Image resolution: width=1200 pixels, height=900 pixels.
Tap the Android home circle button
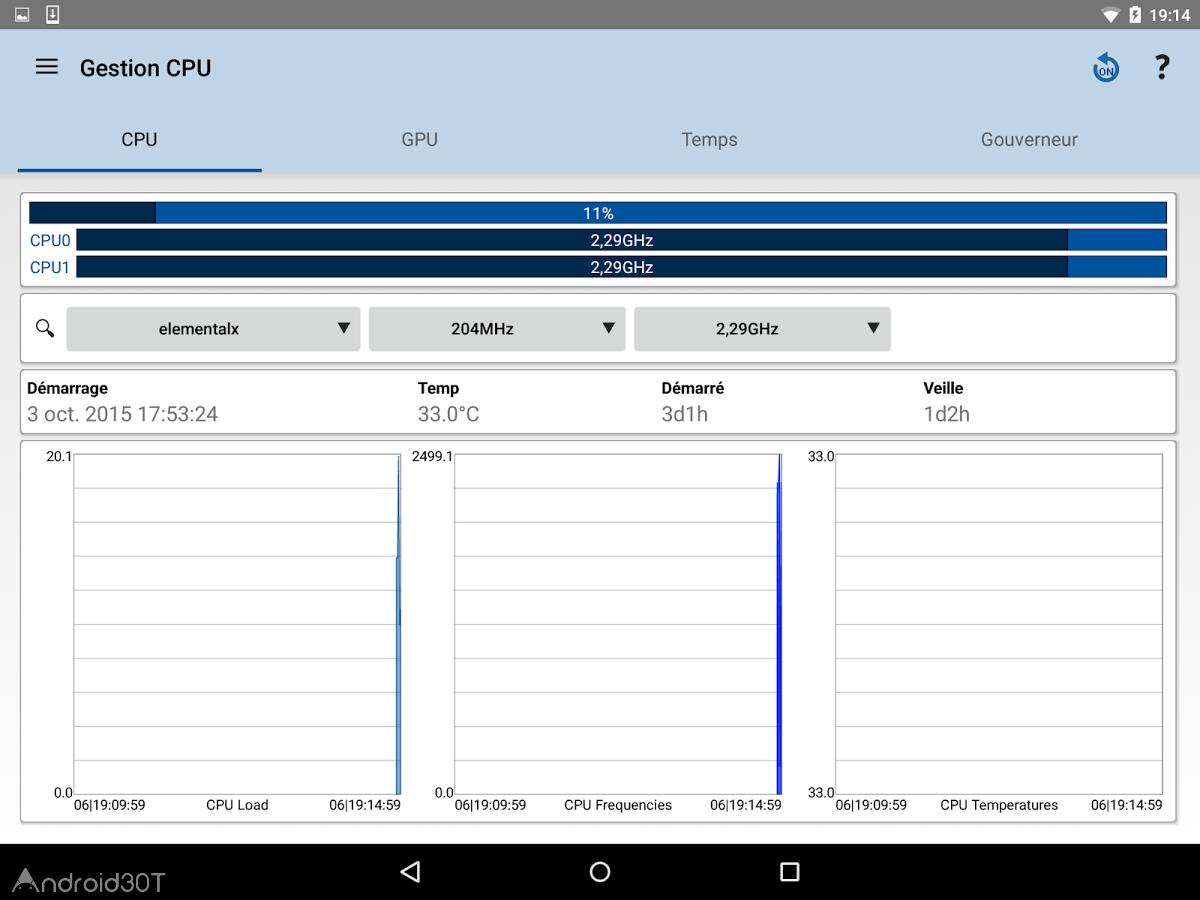[x=600, y=872]
